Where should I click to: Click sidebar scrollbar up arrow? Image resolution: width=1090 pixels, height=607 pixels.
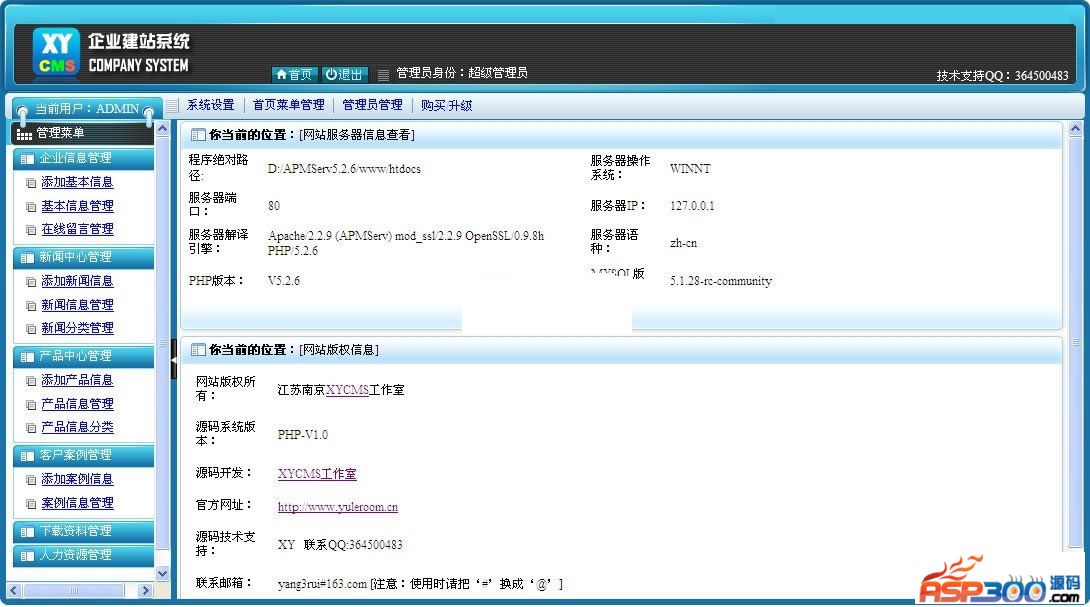[163, 129]
